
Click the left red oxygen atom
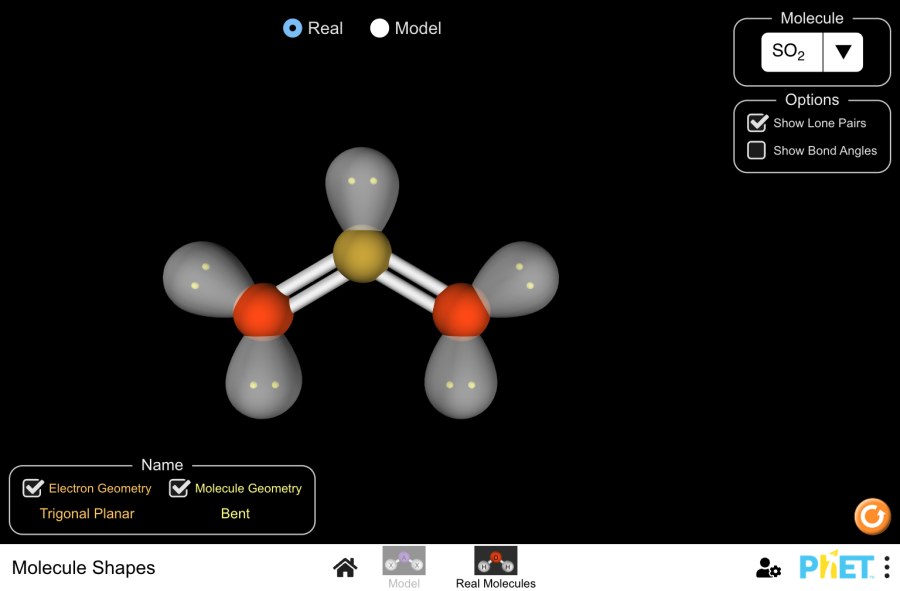(x=263, y=311)
